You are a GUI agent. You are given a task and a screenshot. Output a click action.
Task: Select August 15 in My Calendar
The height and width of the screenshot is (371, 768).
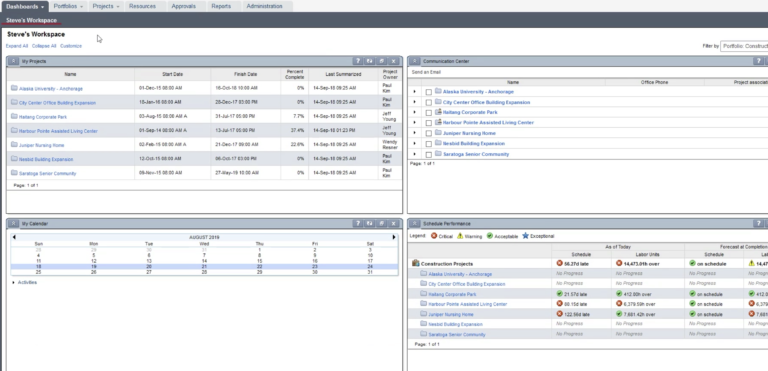click(x=260, y=261)
